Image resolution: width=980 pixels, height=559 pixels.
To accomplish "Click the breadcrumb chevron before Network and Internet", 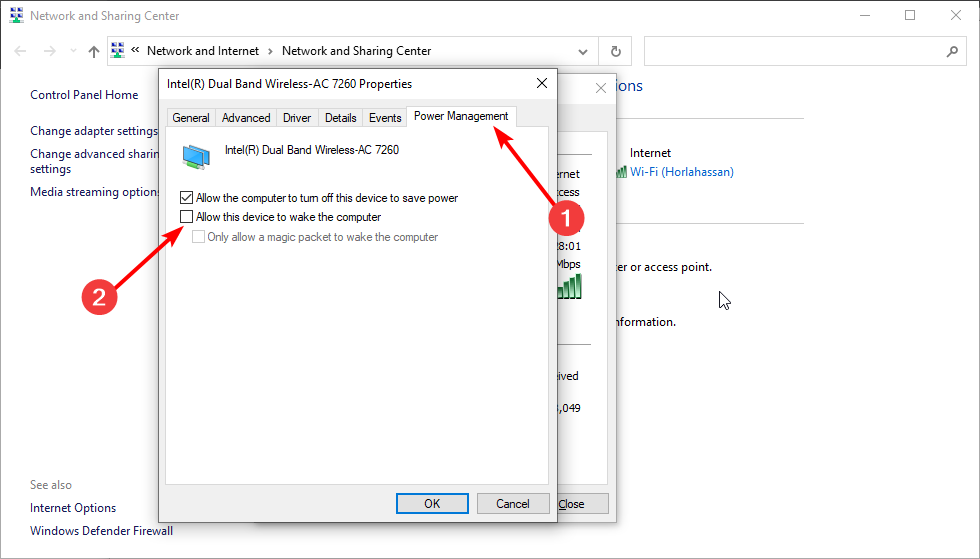I will point(135,50).
